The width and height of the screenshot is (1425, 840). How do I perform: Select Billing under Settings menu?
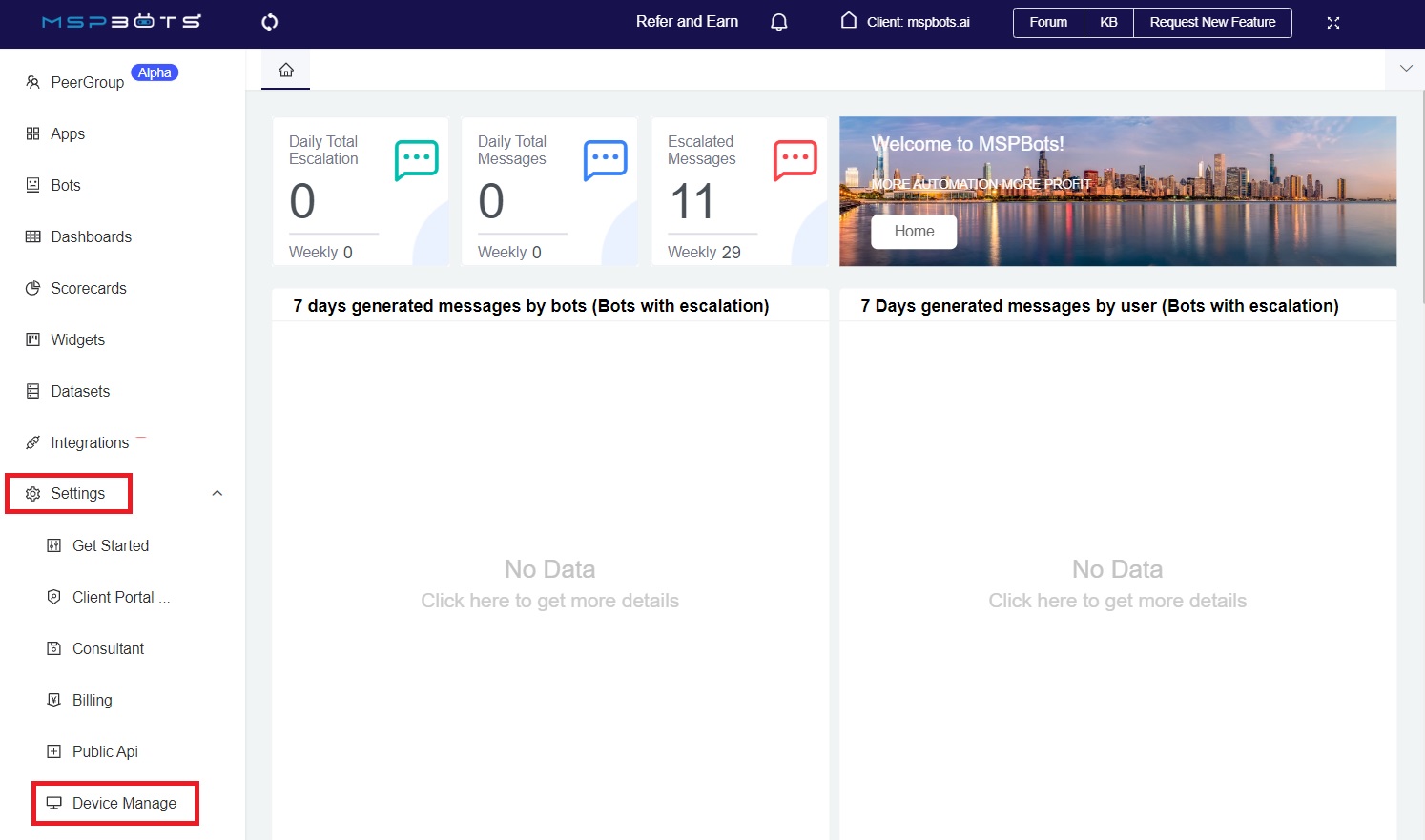click(x=92, y=699)
